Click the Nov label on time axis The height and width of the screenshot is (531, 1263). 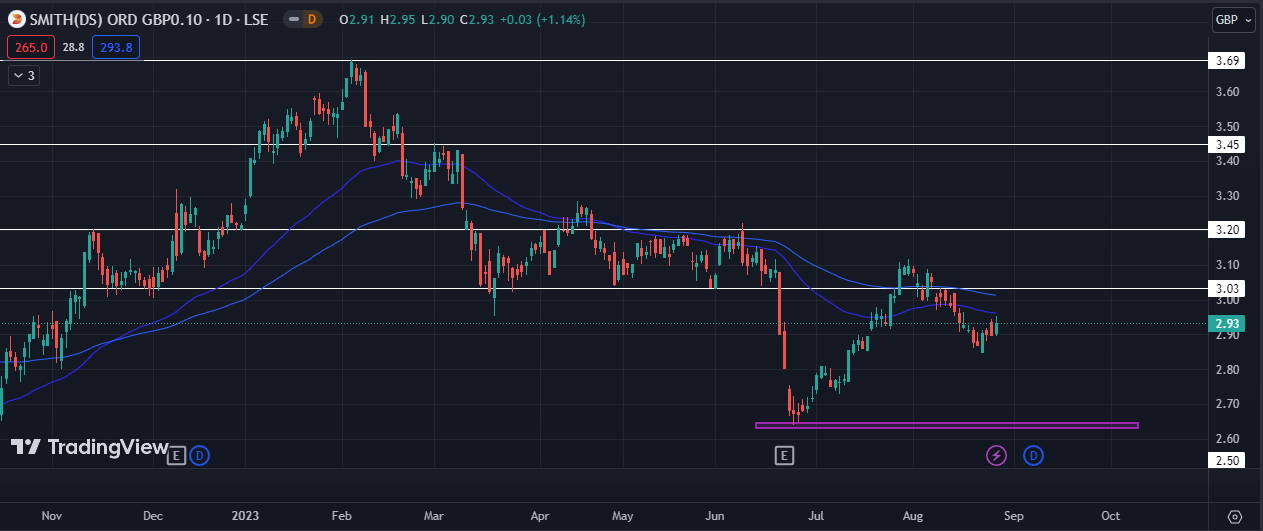pos(52,516)
